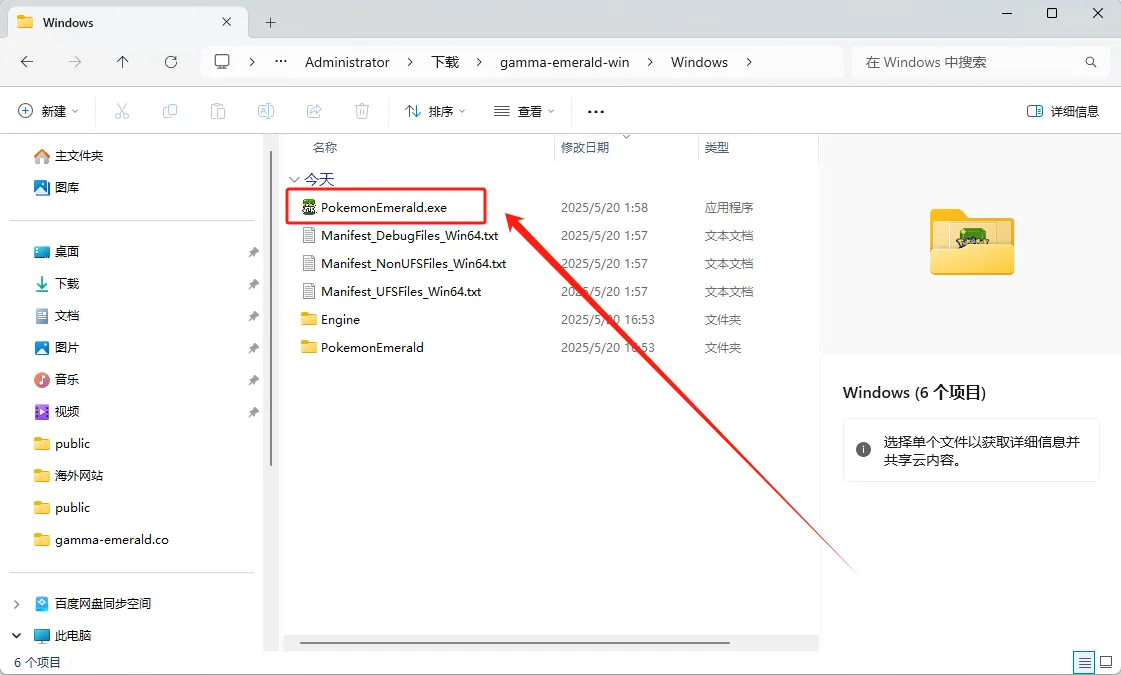Expand hidden breadcrumb path with the ellipsis
Image resolution: width=1121 pixels, height=675 pixels.
pos(281,62)
